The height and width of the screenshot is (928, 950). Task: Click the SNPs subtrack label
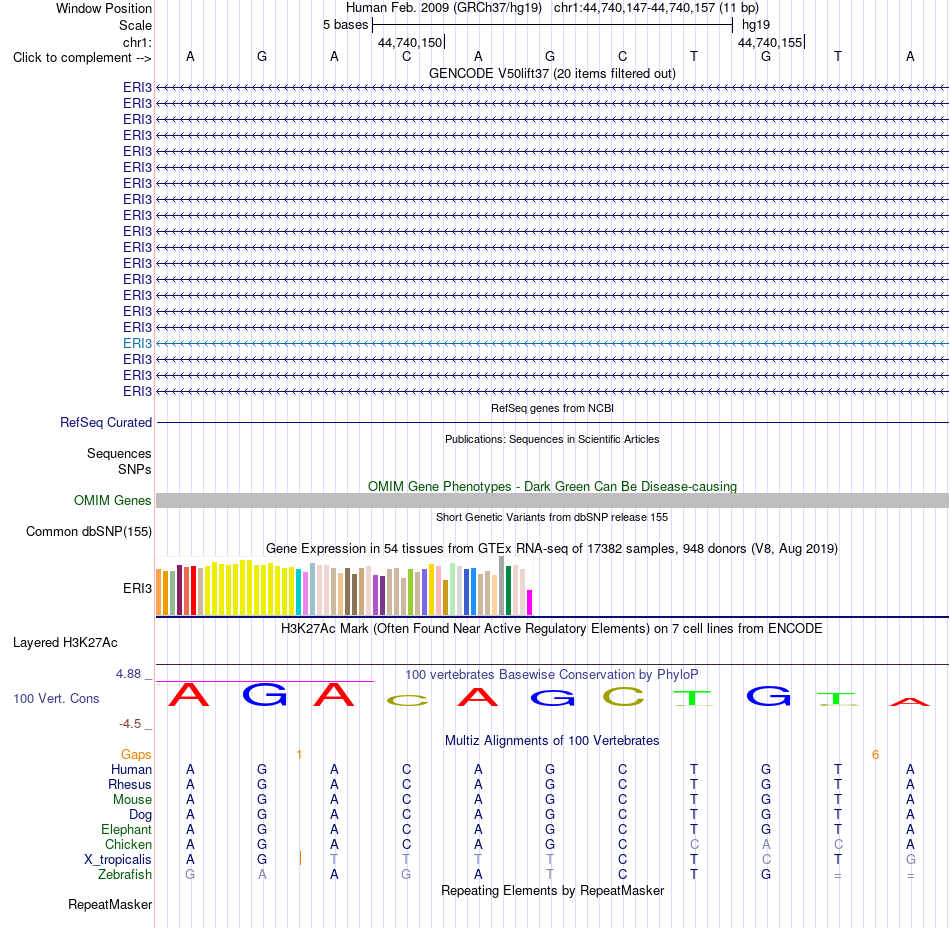tap(135, 469)
